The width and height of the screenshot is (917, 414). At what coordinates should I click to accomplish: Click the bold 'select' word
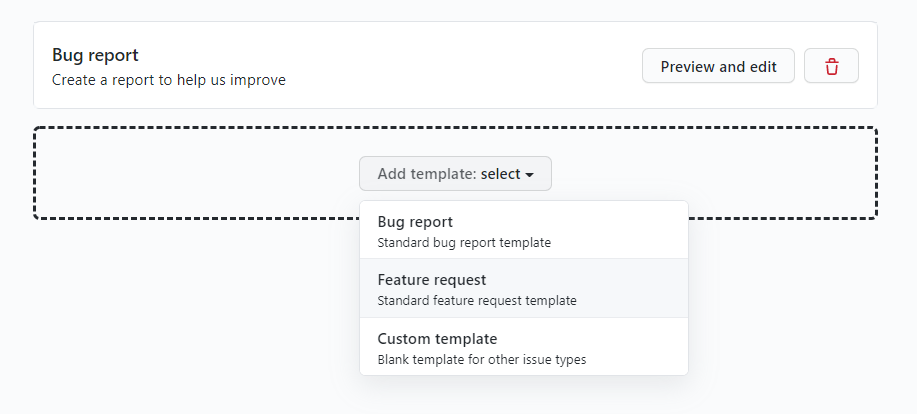coord(500,174)
